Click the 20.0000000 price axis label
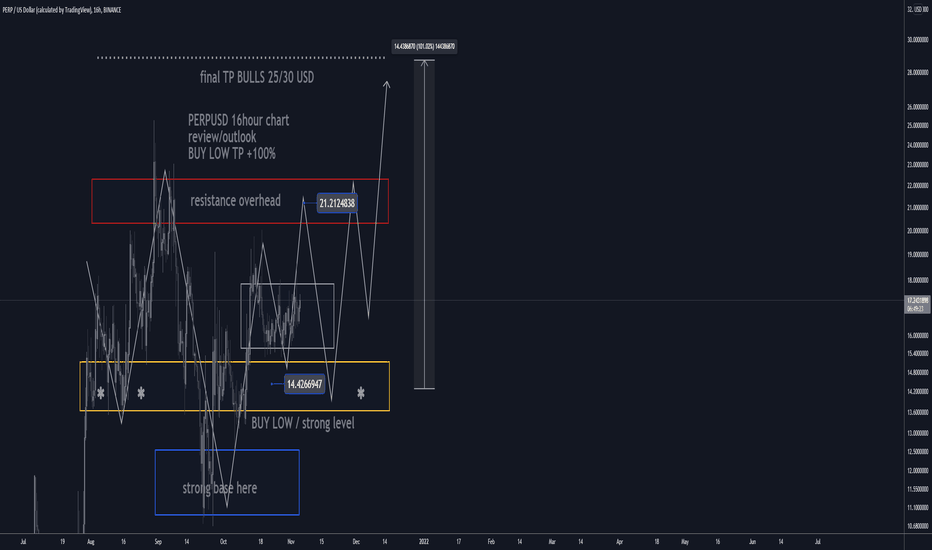The width and height of the screenshot is (932, 550). (x=918, y=231)
